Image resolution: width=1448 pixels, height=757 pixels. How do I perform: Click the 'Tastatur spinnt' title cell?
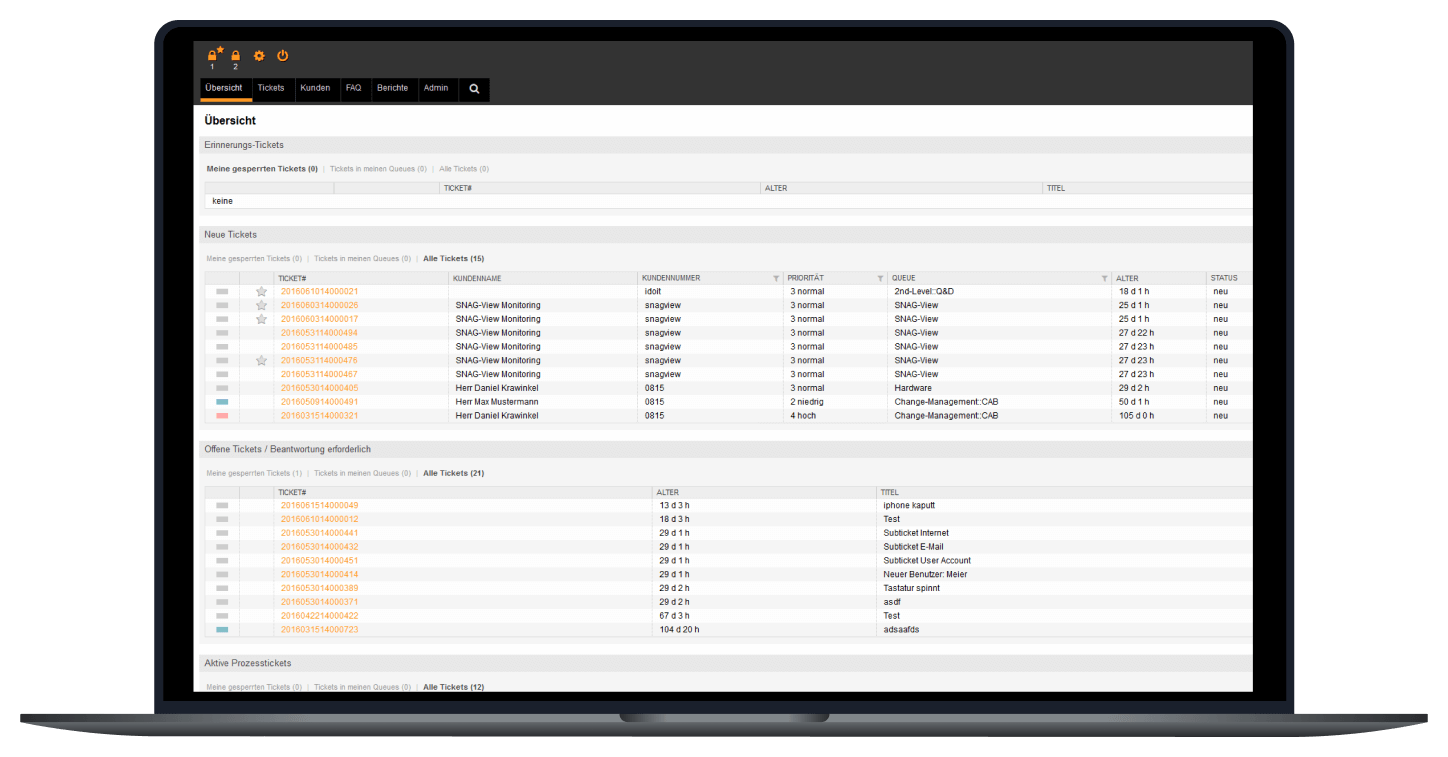(913, 588)
